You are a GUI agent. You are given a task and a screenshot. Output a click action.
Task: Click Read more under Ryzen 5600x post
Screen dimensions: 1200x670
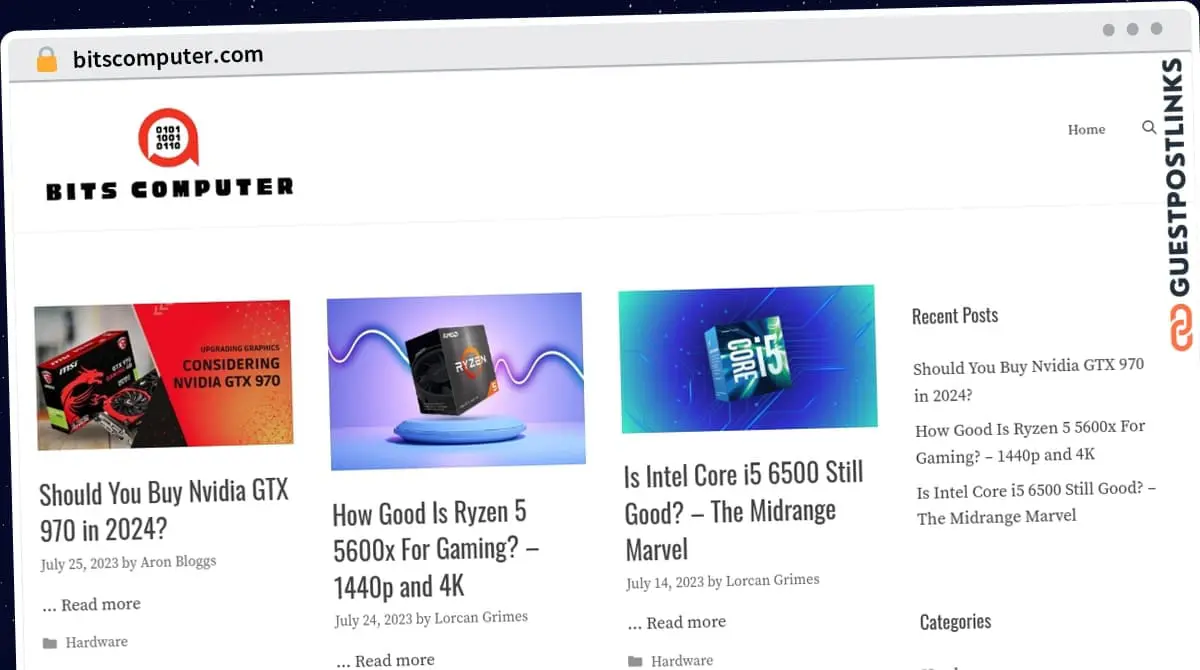[x=395, y=660]
